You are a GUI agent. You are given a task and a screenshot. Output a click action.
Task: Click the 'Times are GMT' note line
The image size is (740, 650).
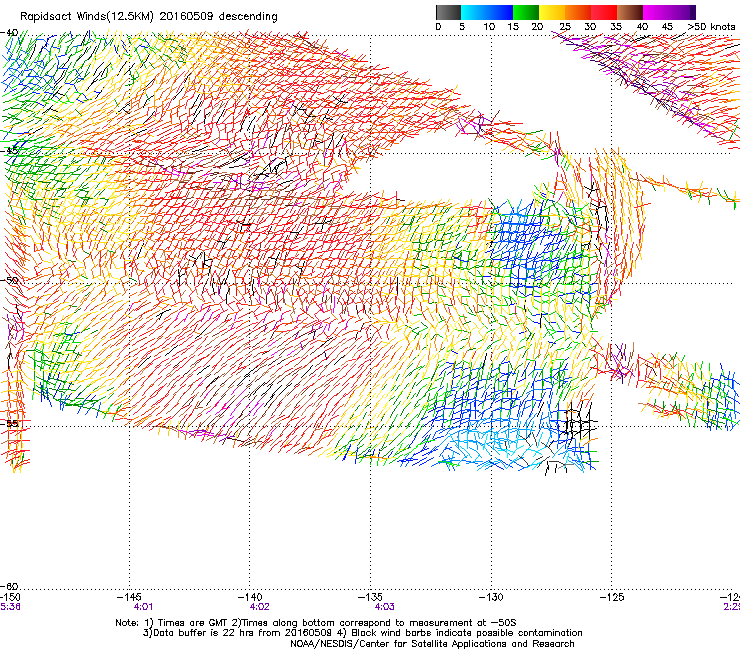pos(316,623)
